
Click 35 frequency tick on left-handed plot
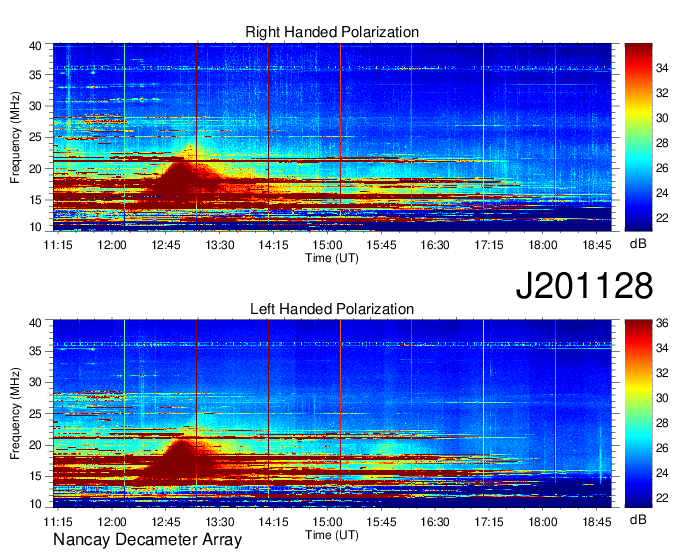coord(35,351)
